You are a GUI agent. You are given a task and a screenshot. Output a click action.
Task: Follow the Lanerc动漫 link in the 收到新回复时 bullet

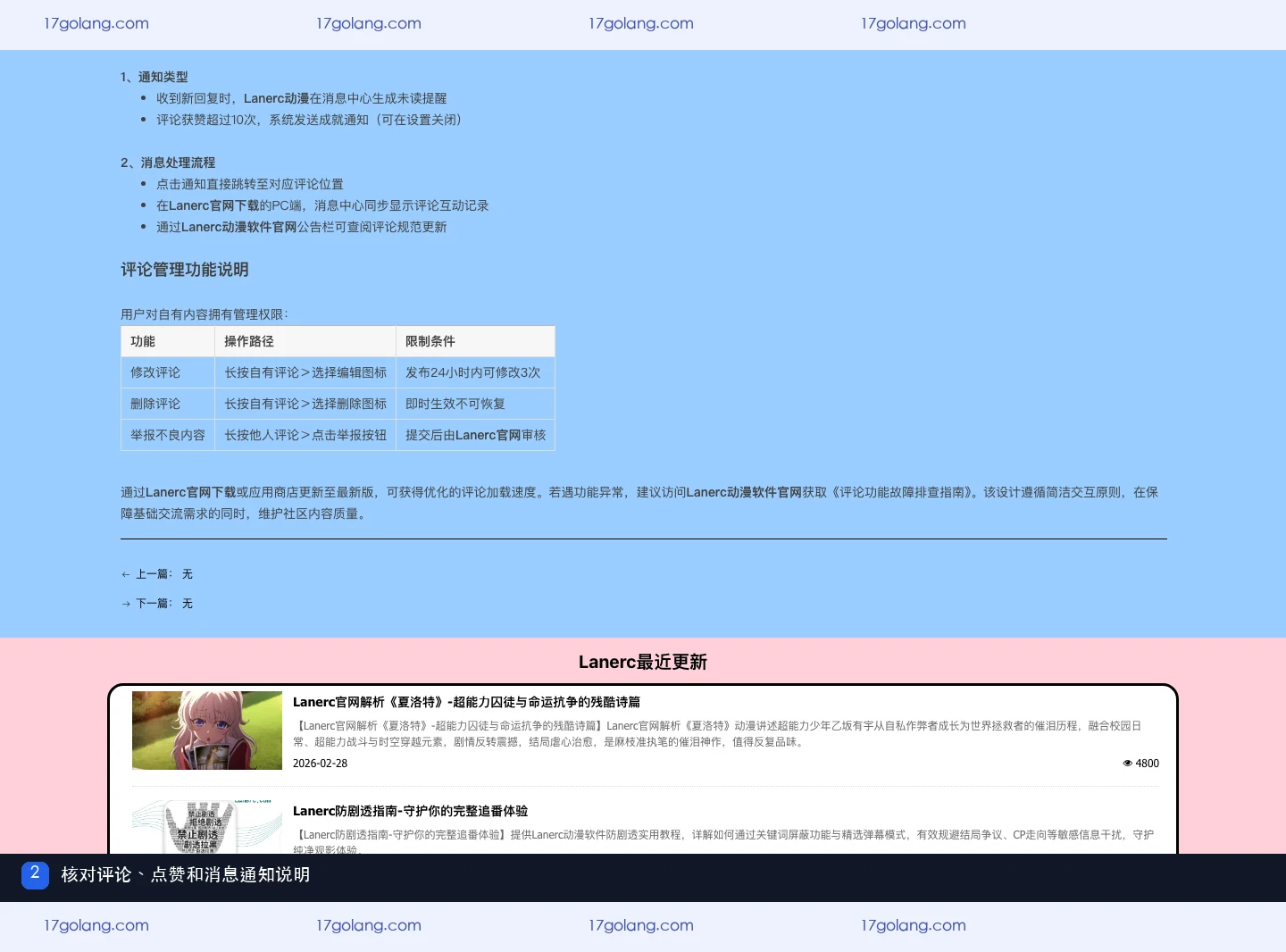[276, 98]
